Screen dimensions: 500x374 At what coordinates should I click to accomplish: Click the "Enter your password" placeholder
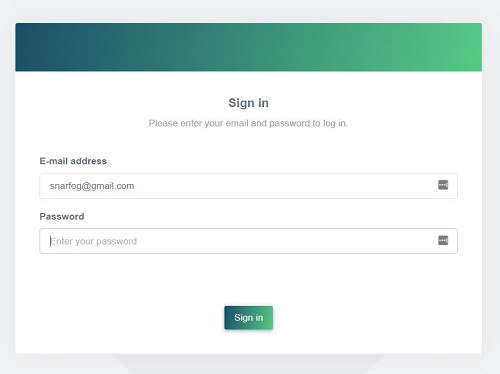93,241
